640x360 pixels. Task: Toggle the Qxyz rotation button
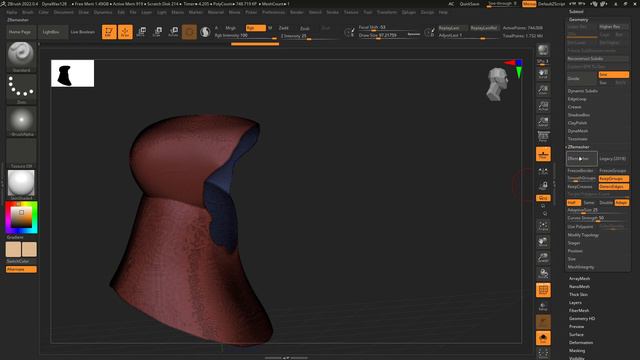pyautogui.click(x=543, y=198)
